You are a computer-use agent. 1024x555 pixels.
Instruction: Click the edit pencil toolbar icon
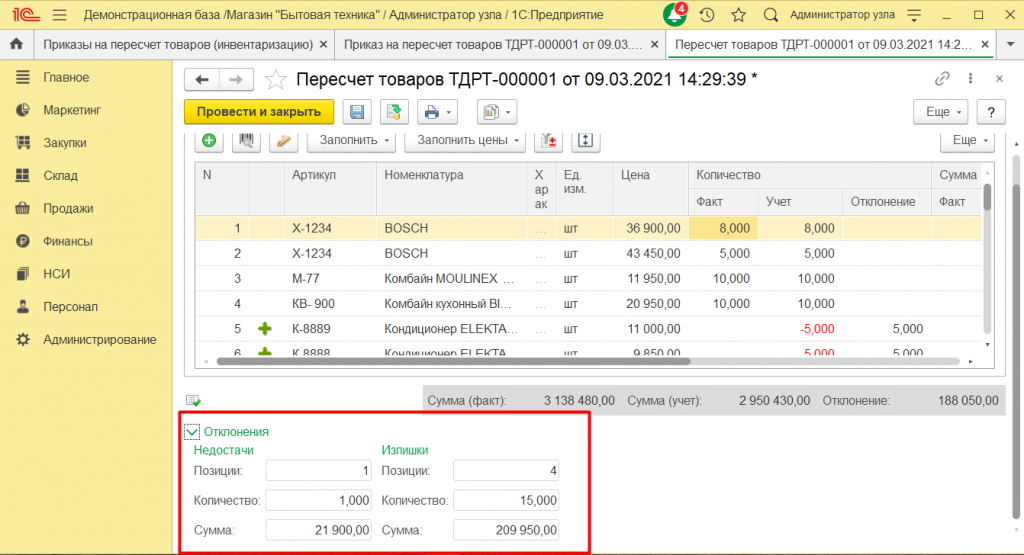coord(283,140)
